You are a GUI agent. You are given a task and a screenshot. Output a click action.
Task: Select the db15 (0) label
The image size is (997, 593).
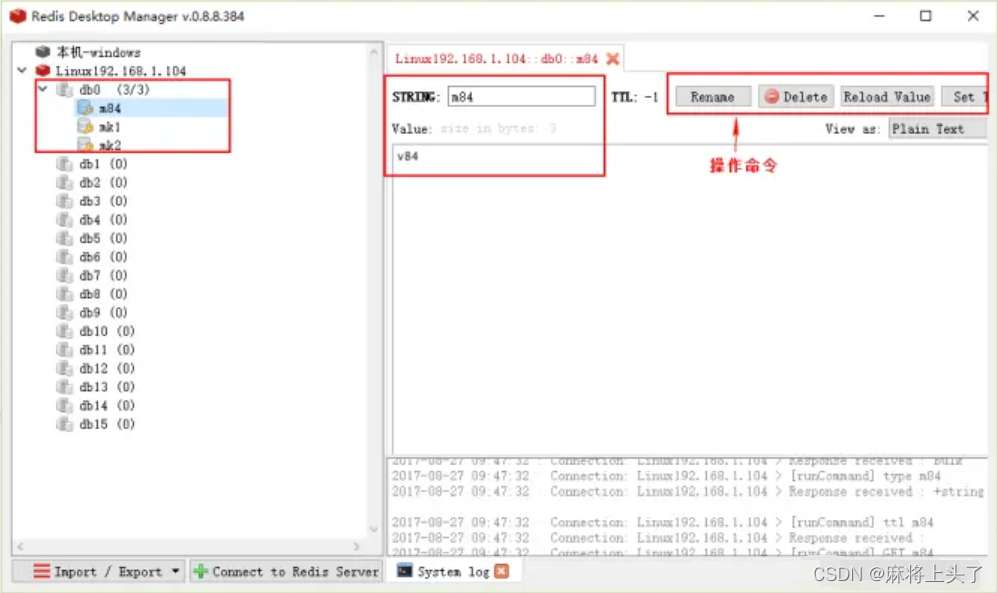(x=107, y=424)
